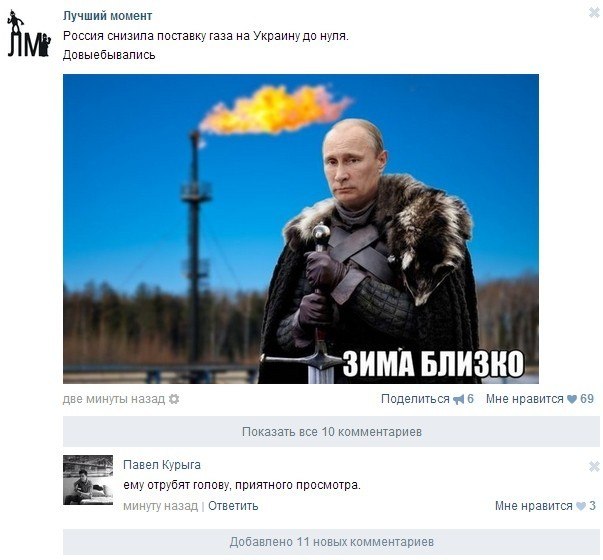Expand Показать все 10 комментариев

[x=331, y=432]
